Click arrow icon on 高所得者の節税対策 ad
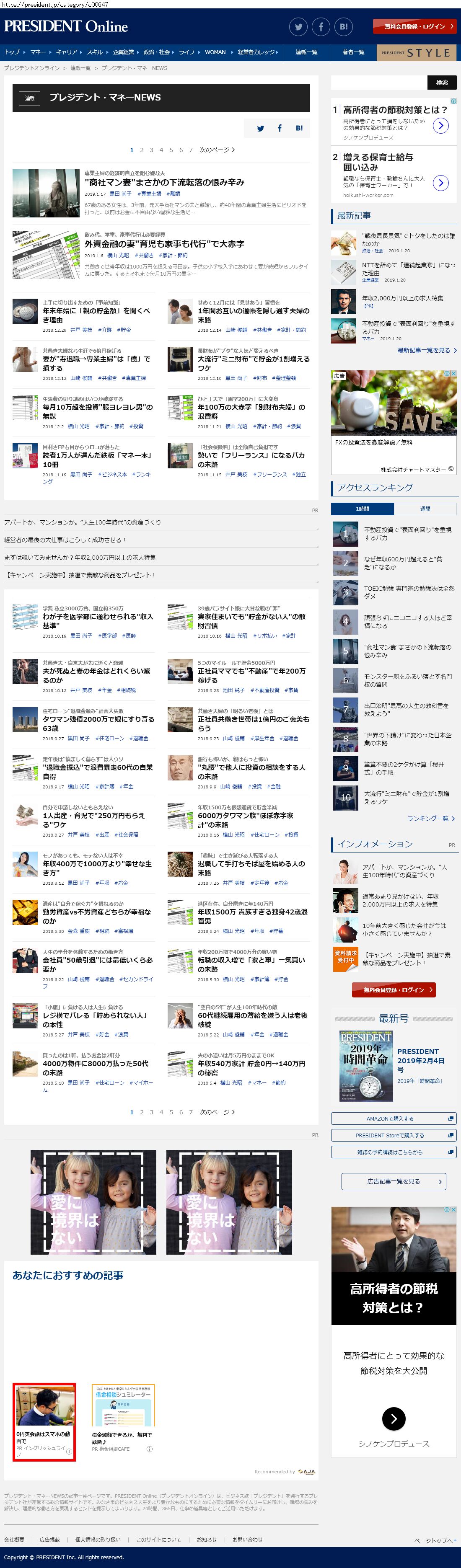The image size is (461, 1568). click(x=440, y=125)
